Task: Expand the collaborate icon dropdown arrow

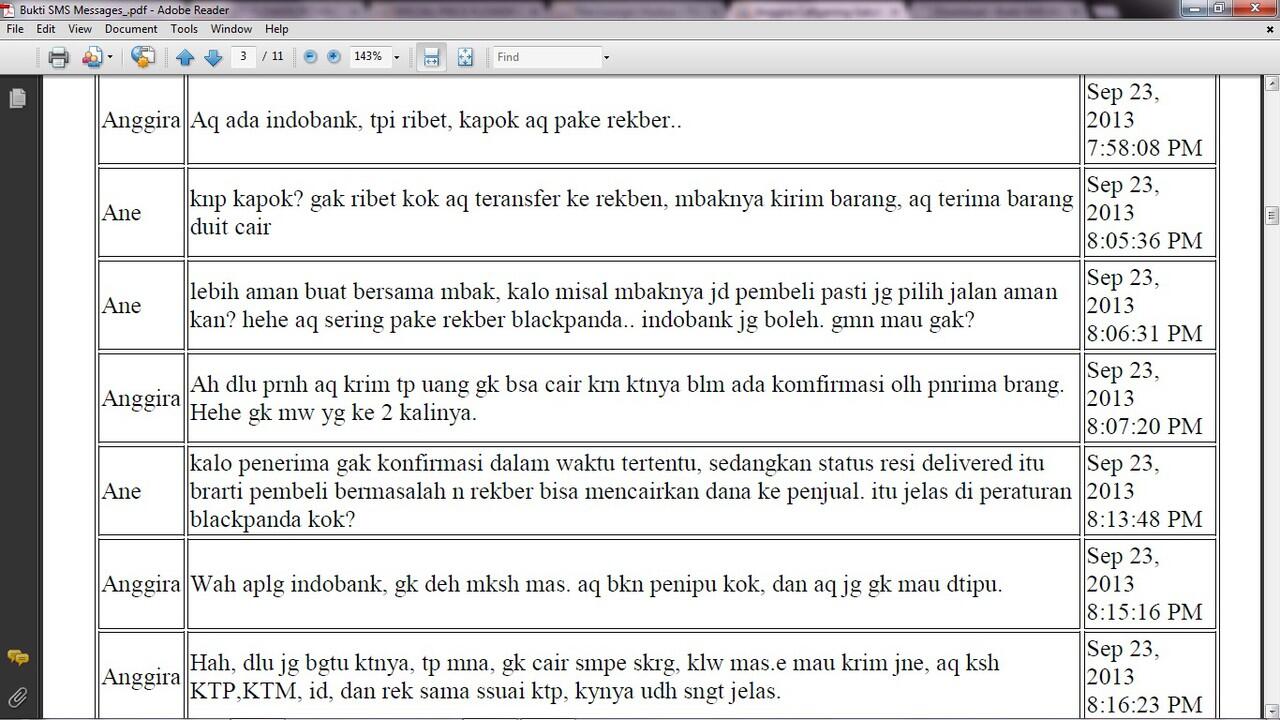Action: click(x=110, y=57)
